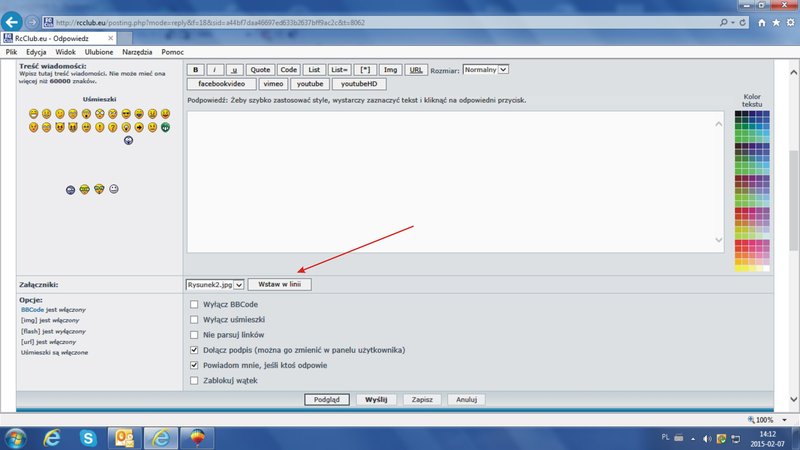
Task: Launch Skype from the taskbar
Action: point(88,438)
